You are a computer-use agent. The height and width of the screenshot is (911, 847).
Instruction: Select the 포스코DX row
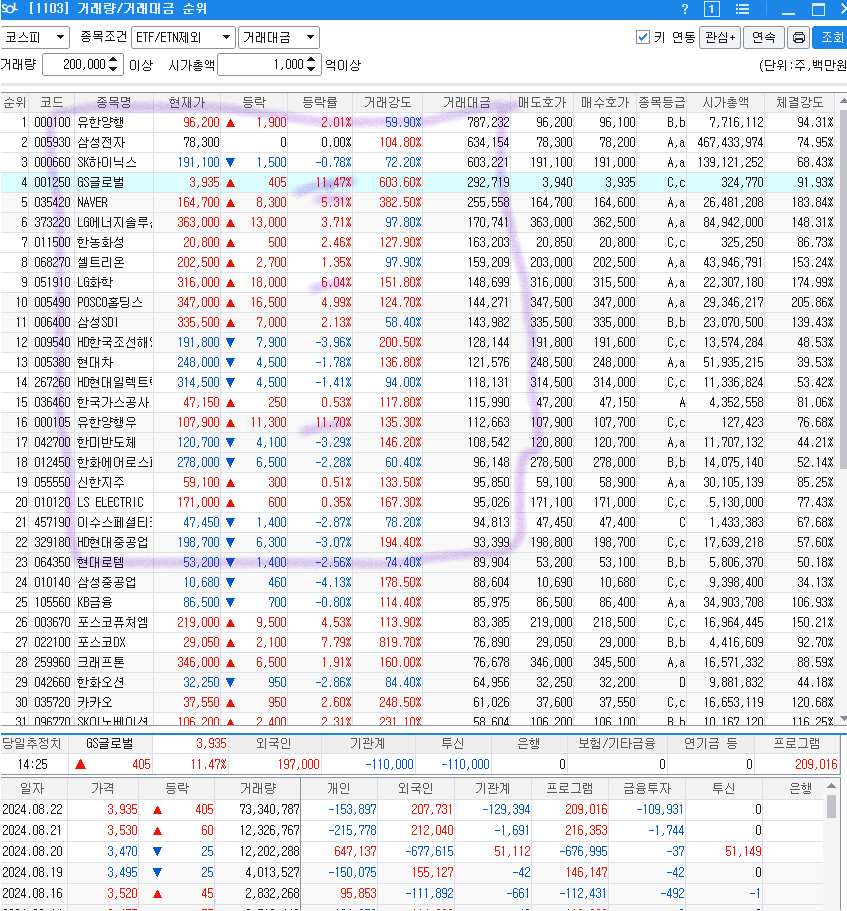pos(418,642)
